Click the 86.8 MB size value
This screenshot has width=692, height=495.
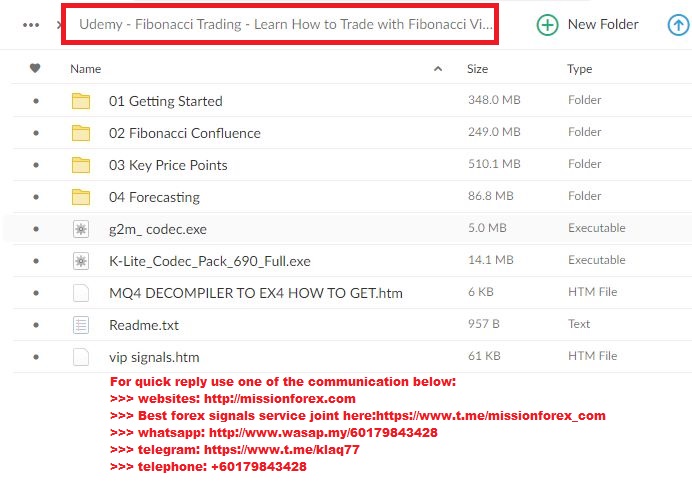point(490,196)
